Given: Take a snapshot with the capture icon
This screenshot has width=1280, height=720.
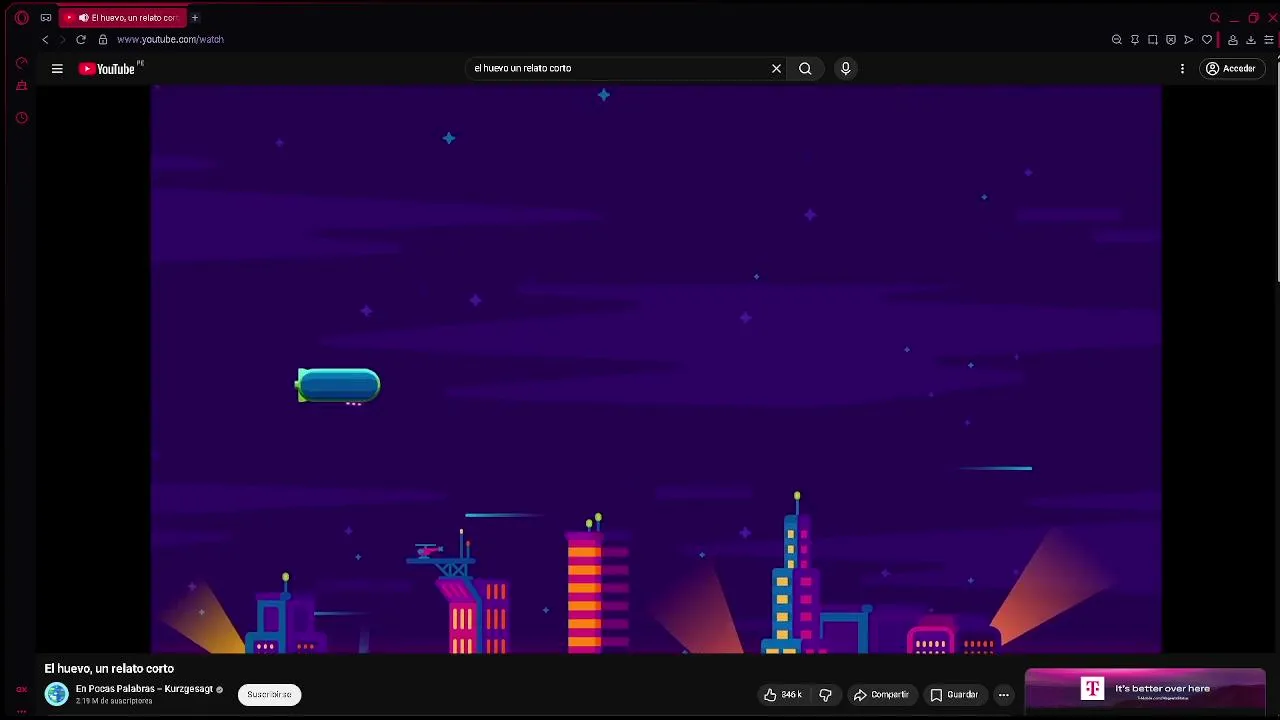Looking at the screenshot, I should 1153,40.
